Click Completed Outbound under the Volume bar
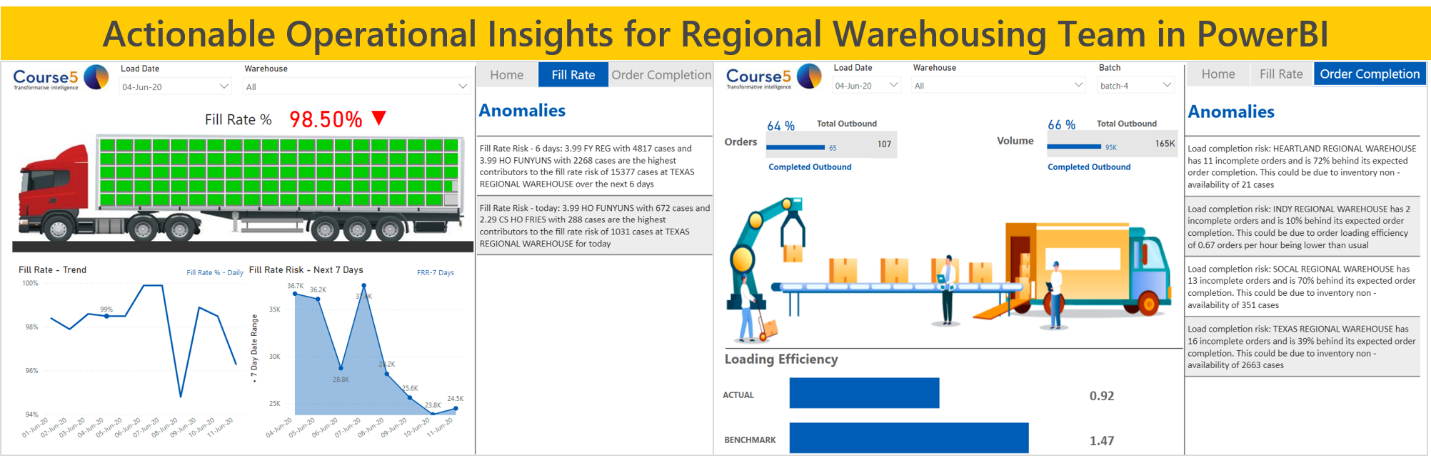 click(1089, 167)
